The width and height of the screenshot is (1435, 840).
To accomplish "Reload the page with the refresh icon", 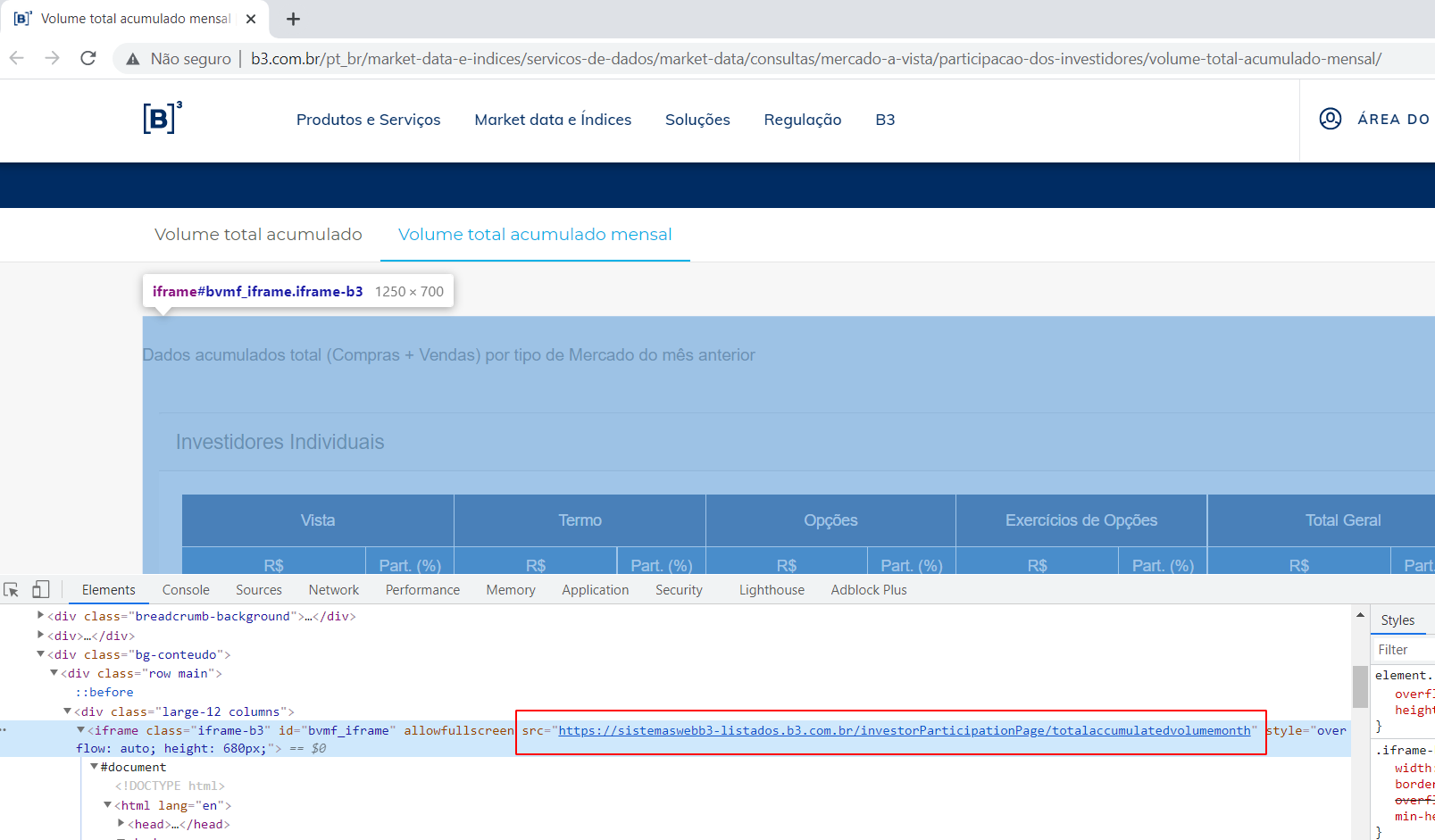I will pyautogui.click(x=88, y=58).
